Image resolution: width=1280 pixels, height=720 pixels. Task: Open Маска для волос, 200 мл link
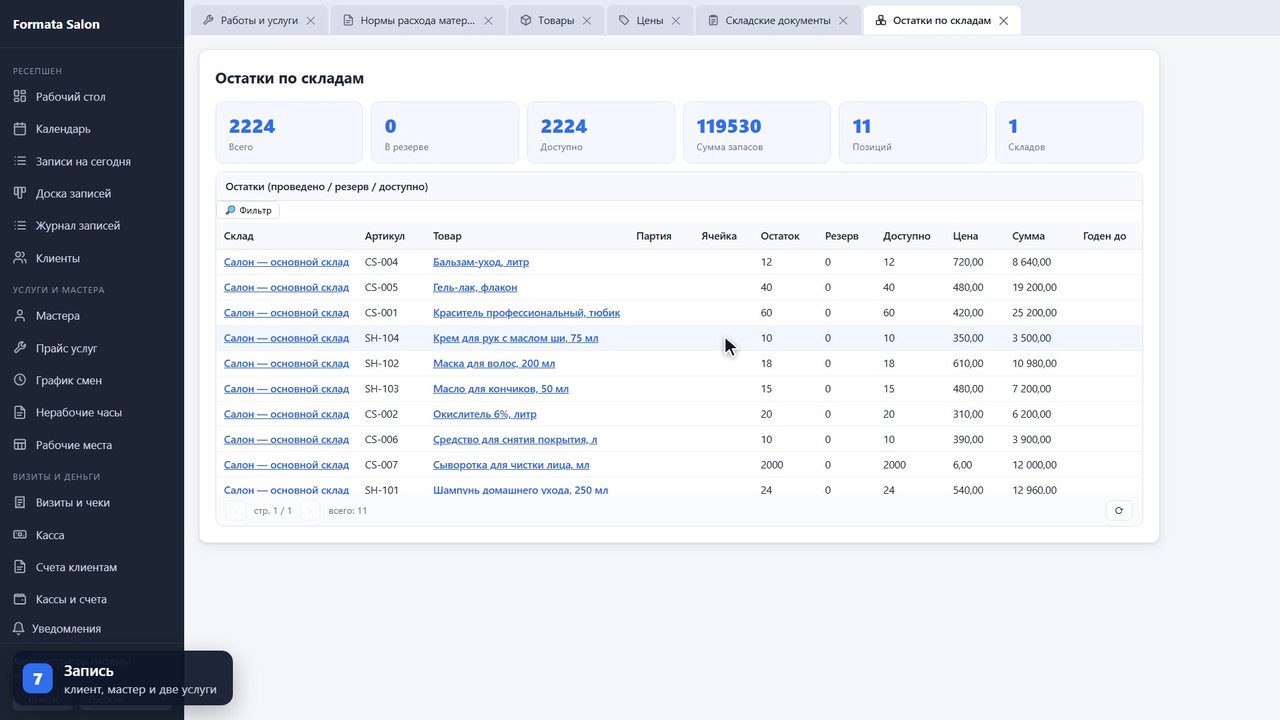click(494, 364)
